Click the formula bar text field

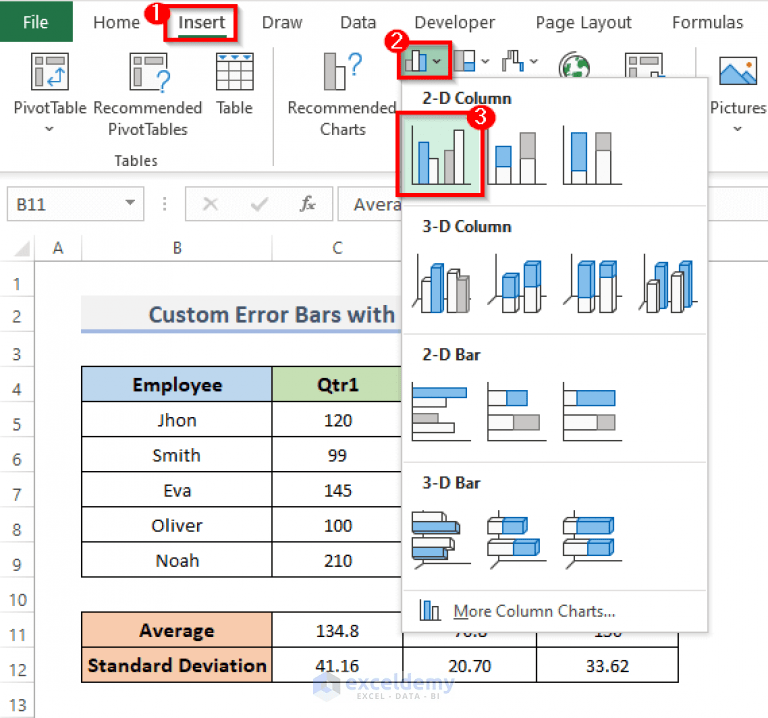click(369, 204)
